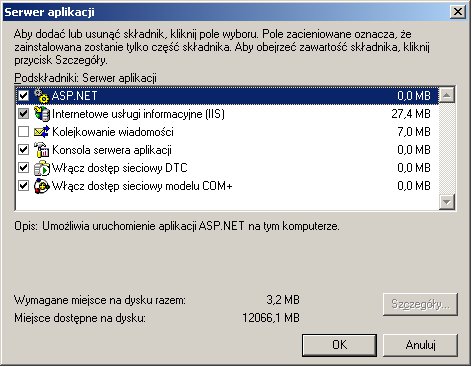Click the Internetowe usługi informacyjne (IIS) icon
The image size is (472, 367).
pyautogui.click(x=42, y=114)
